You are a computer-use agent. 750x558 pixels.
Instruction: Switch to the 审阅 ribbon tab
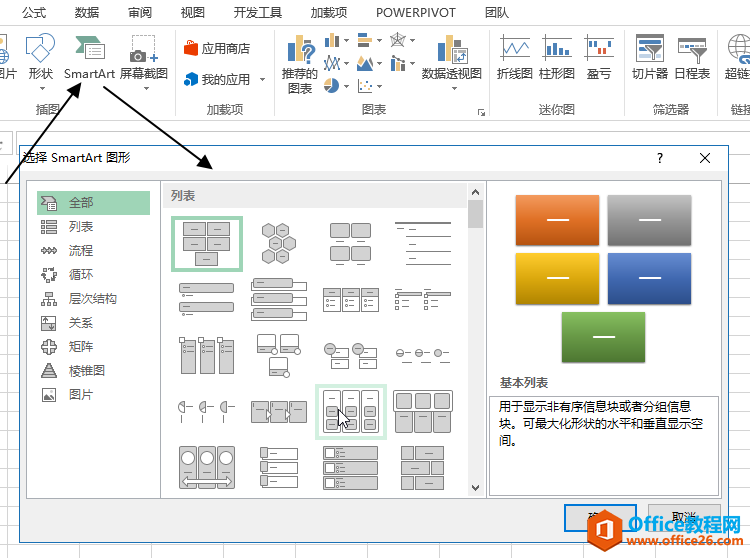141,13
